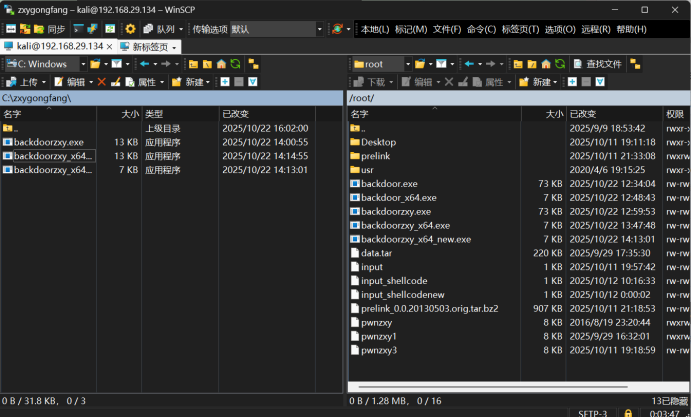
Task: Delete selected local file with red X
Action: click(102, 82)
